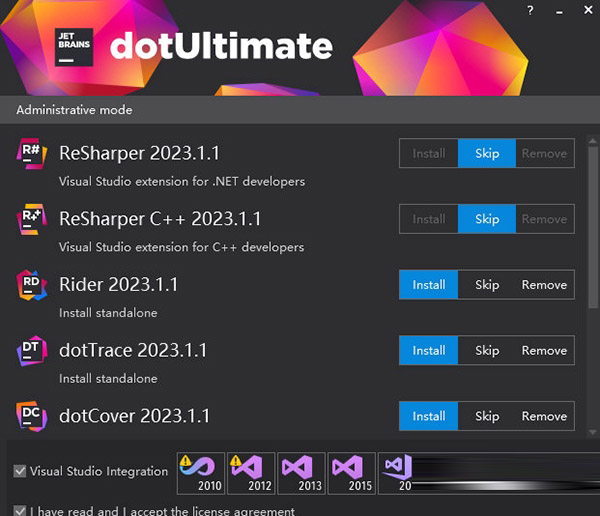Viewport: 600px width, 516px height.
Task: Select the Visual Studio 2012 icon
Action: (x=251, y=472)
